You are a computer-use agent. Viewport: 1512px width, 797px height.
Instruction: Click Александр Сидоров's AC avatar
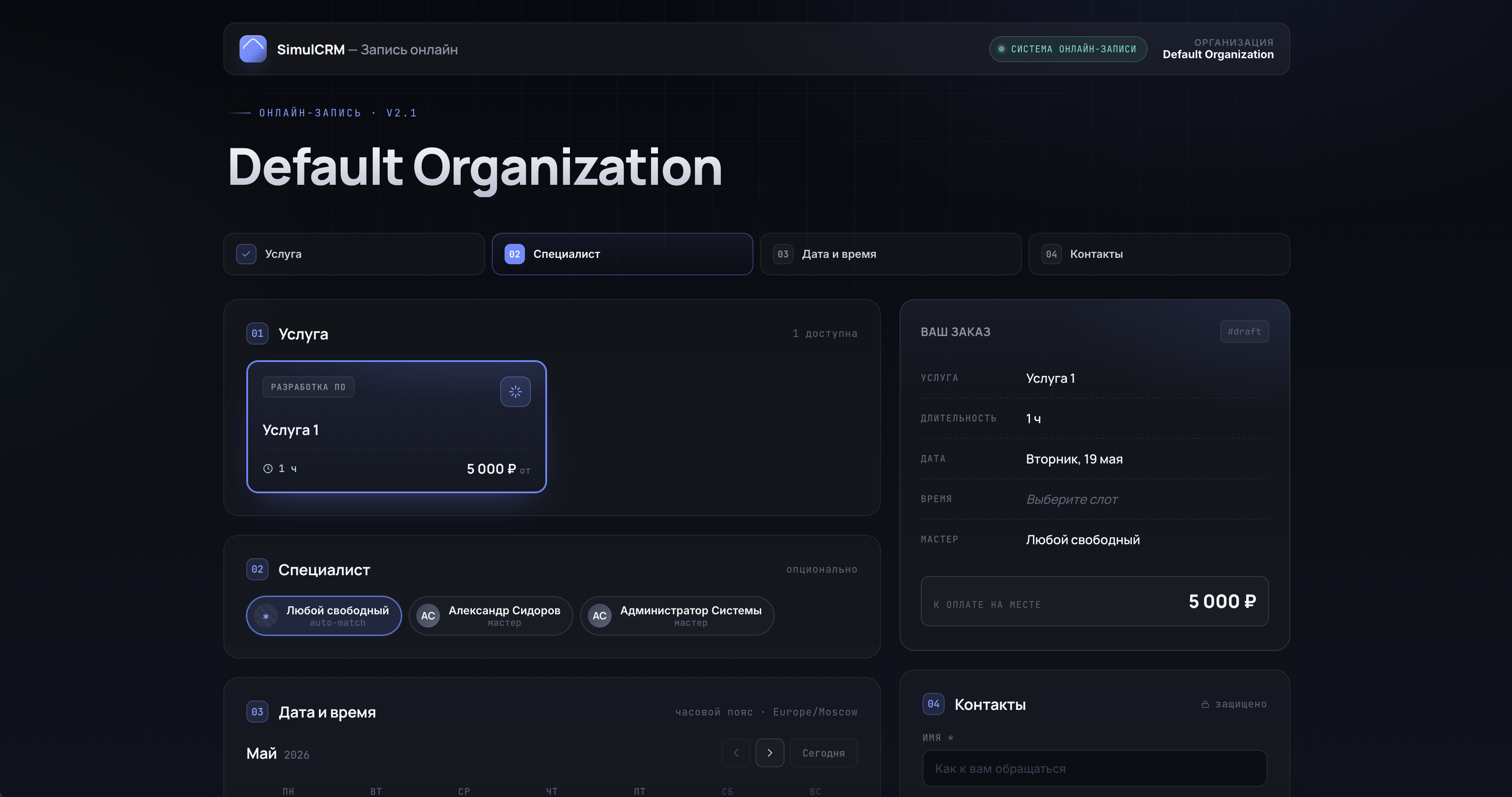coord(428,616)
